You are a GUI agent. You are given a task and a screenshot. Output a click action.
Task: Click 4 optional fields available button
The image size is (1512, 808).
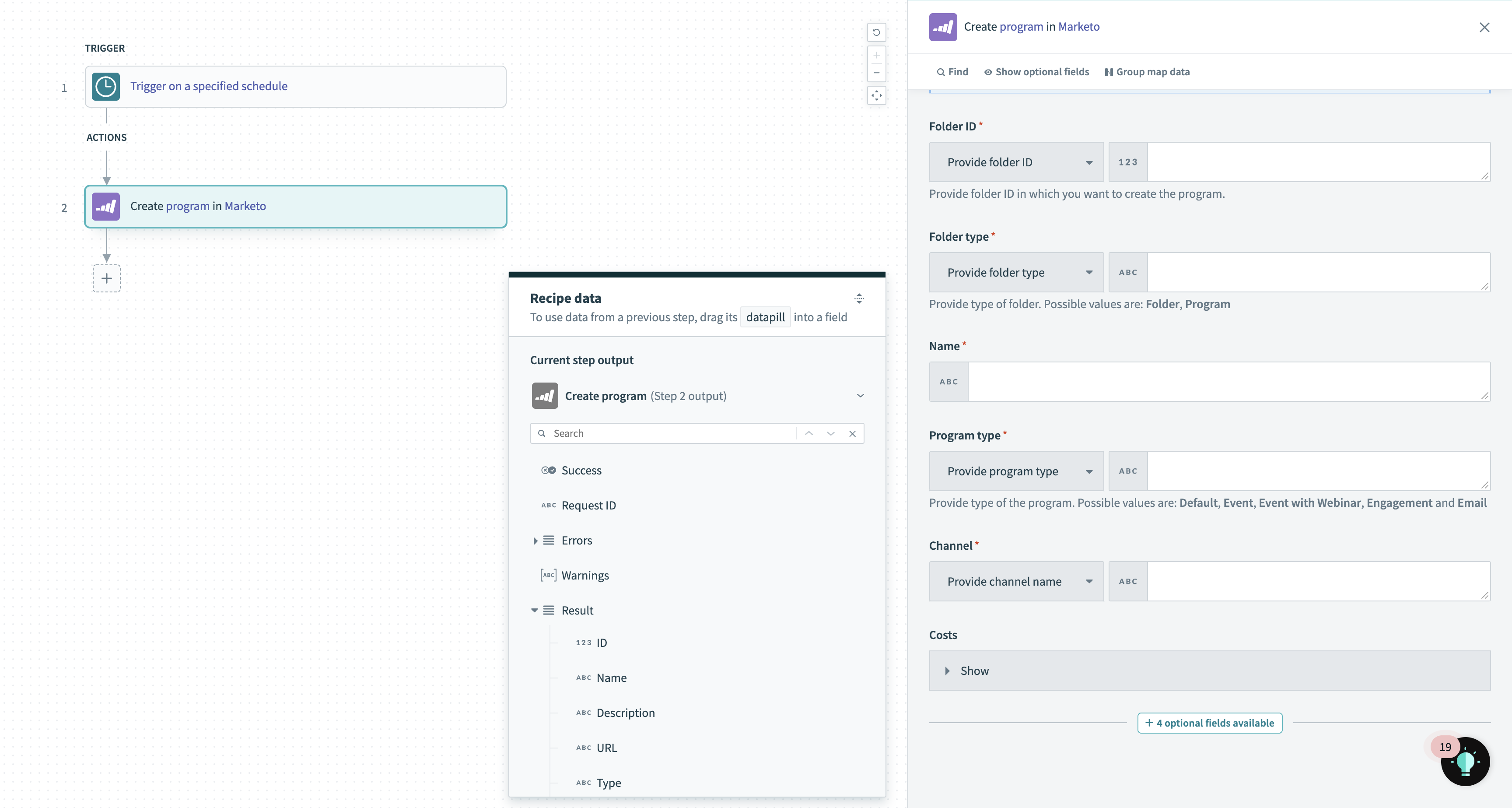click(x=1209, y=723)
